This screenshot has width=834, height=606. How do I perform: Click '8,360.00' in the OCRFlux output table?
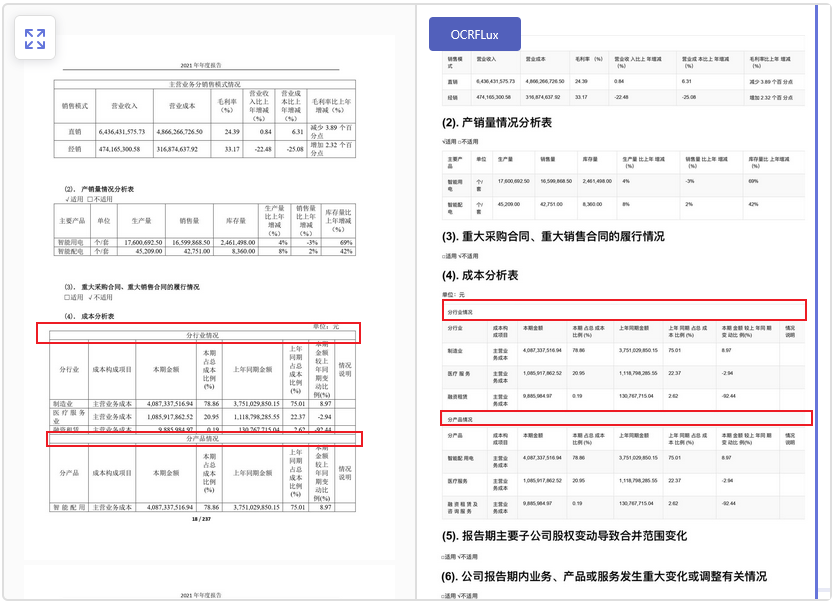(x=593, y=204)
